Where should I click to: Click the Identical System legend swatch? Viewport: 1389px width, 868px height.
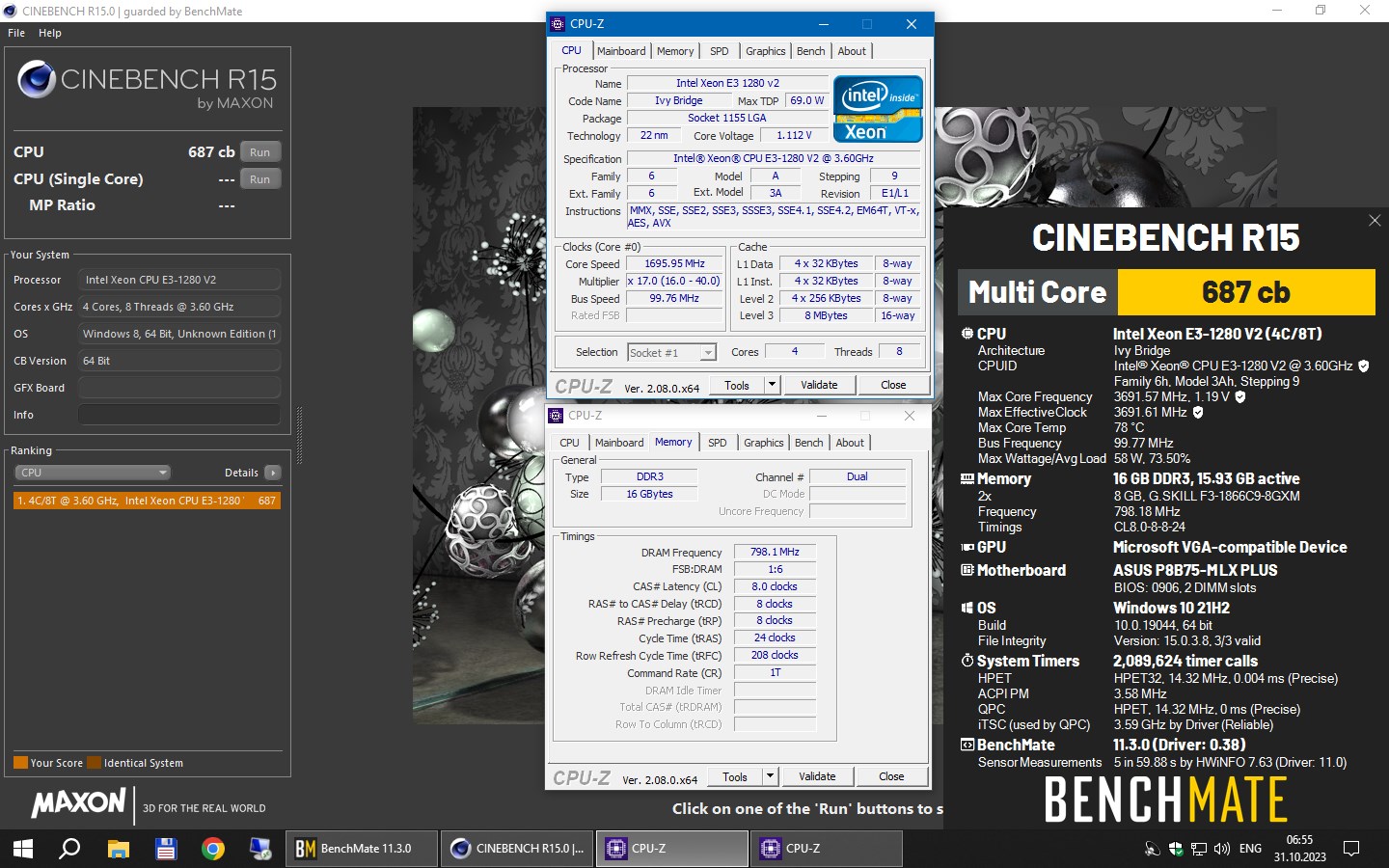click(x=94, y=763)
